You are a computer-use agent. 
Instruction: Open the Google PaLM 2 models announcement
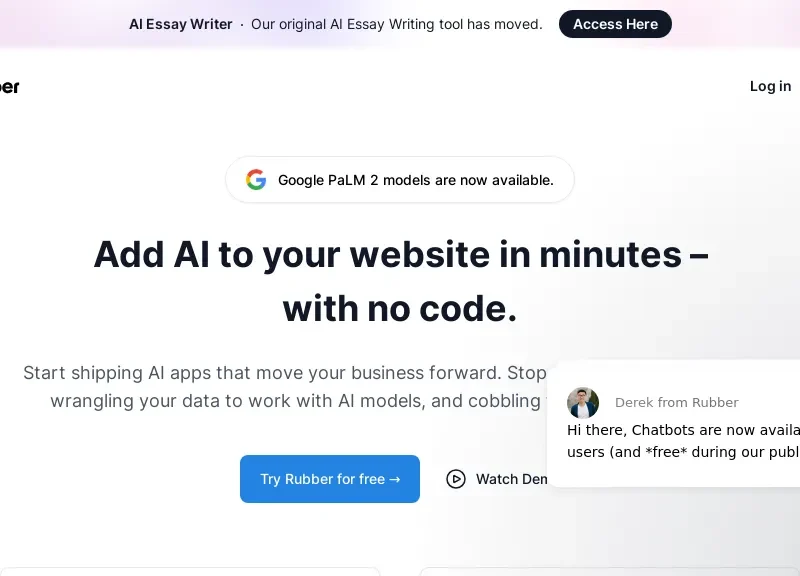pos(415,180)
